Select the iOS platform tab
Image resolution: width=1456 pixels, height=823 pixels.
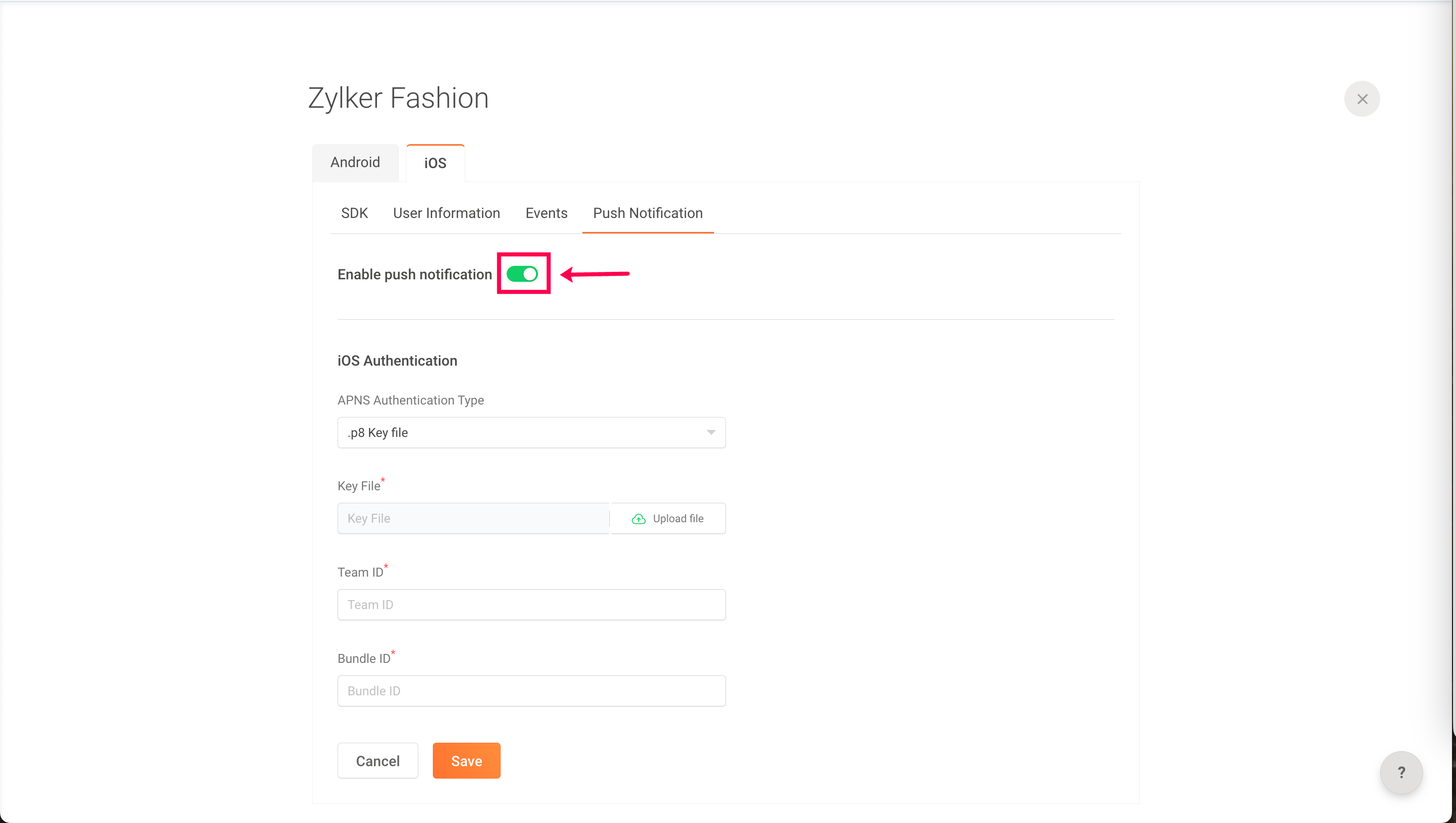pyautogui.click(x=435, y=164)
